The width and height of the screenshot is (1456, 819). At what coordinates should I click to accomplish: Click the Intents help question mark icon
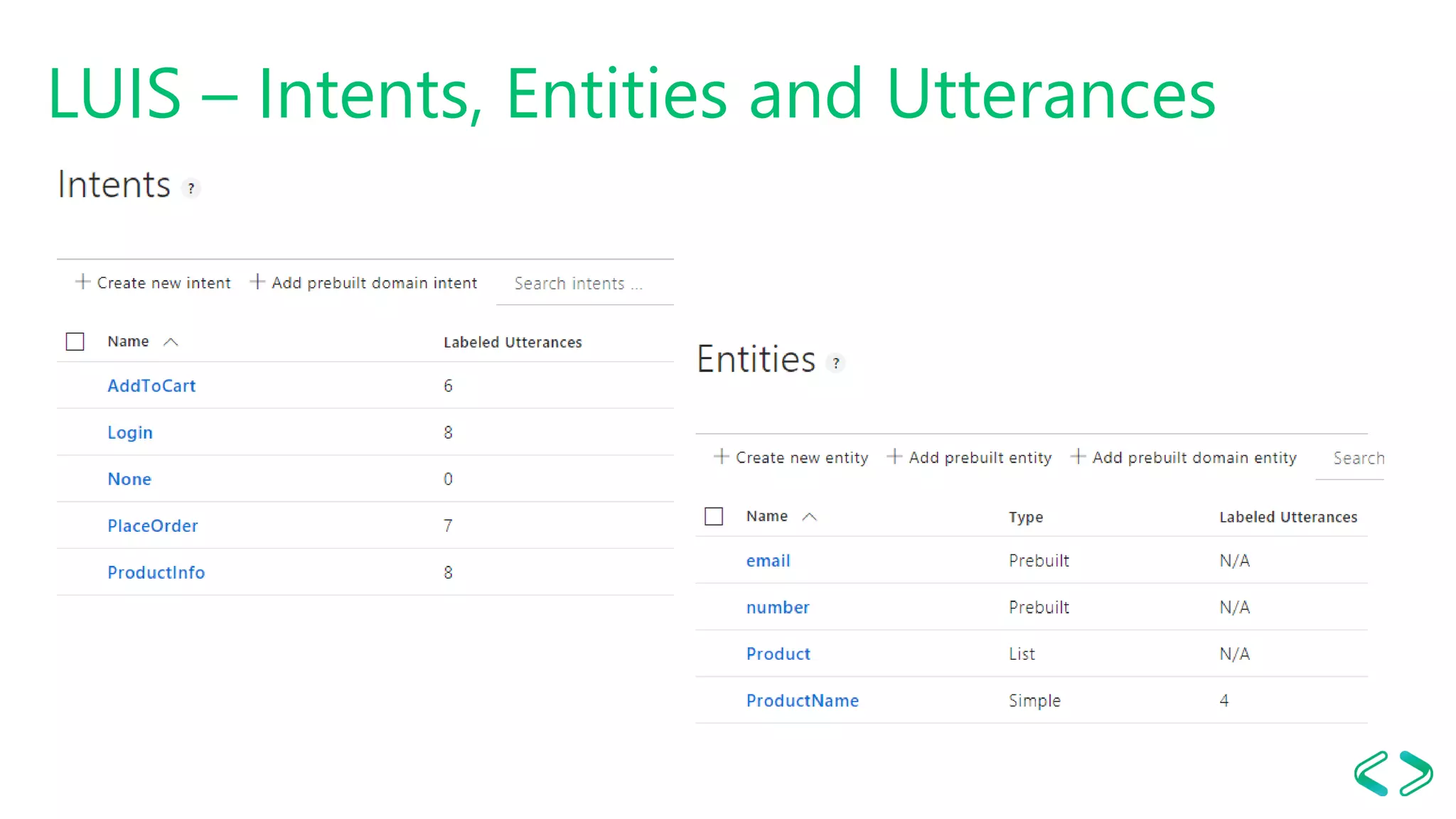coord(191,188)
